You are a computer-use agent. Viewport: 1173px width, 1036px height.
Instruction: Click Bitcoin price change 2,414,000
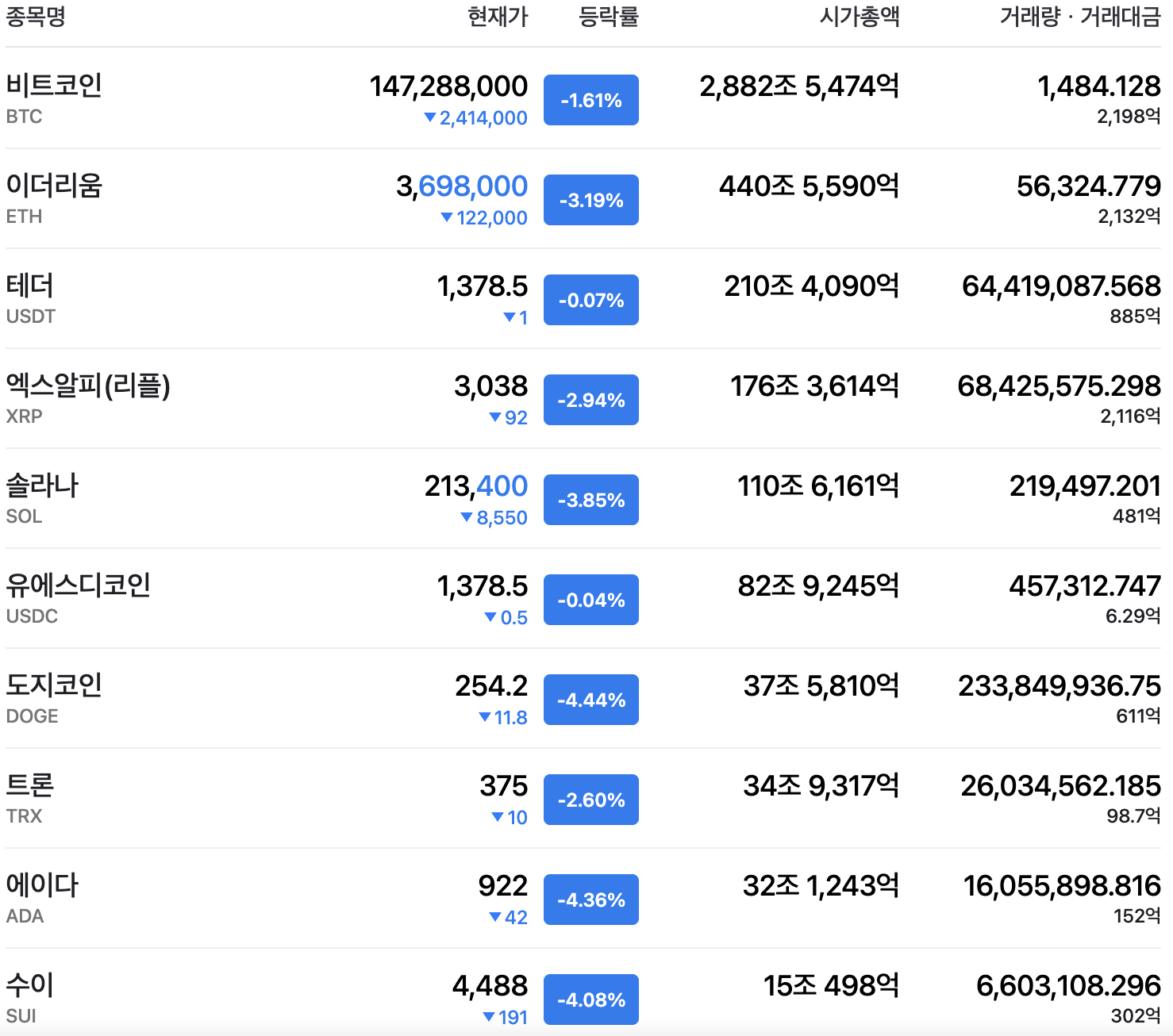(x=475, y=118)
